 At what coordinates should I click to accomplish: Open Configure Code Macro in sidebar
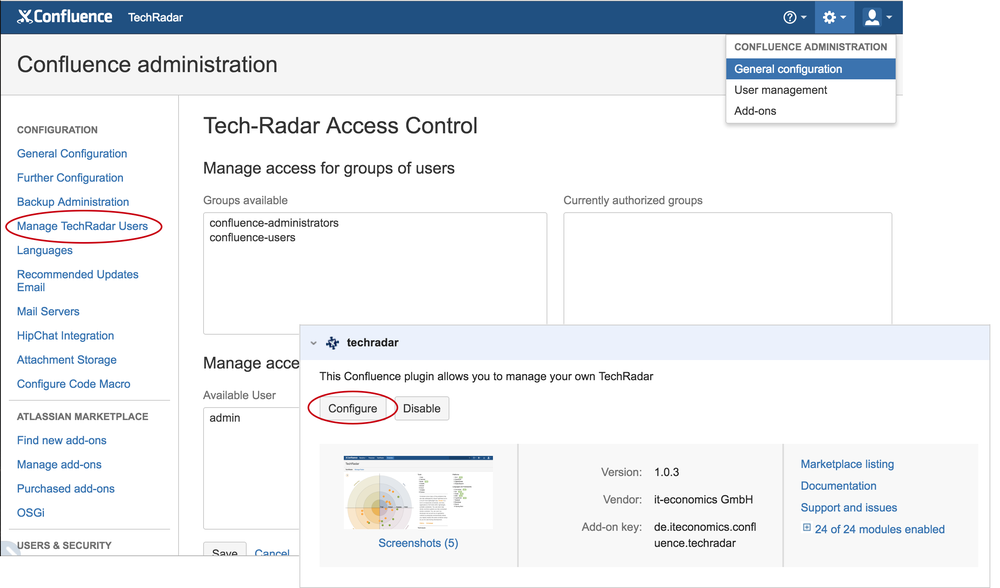(x=73, y=385)
